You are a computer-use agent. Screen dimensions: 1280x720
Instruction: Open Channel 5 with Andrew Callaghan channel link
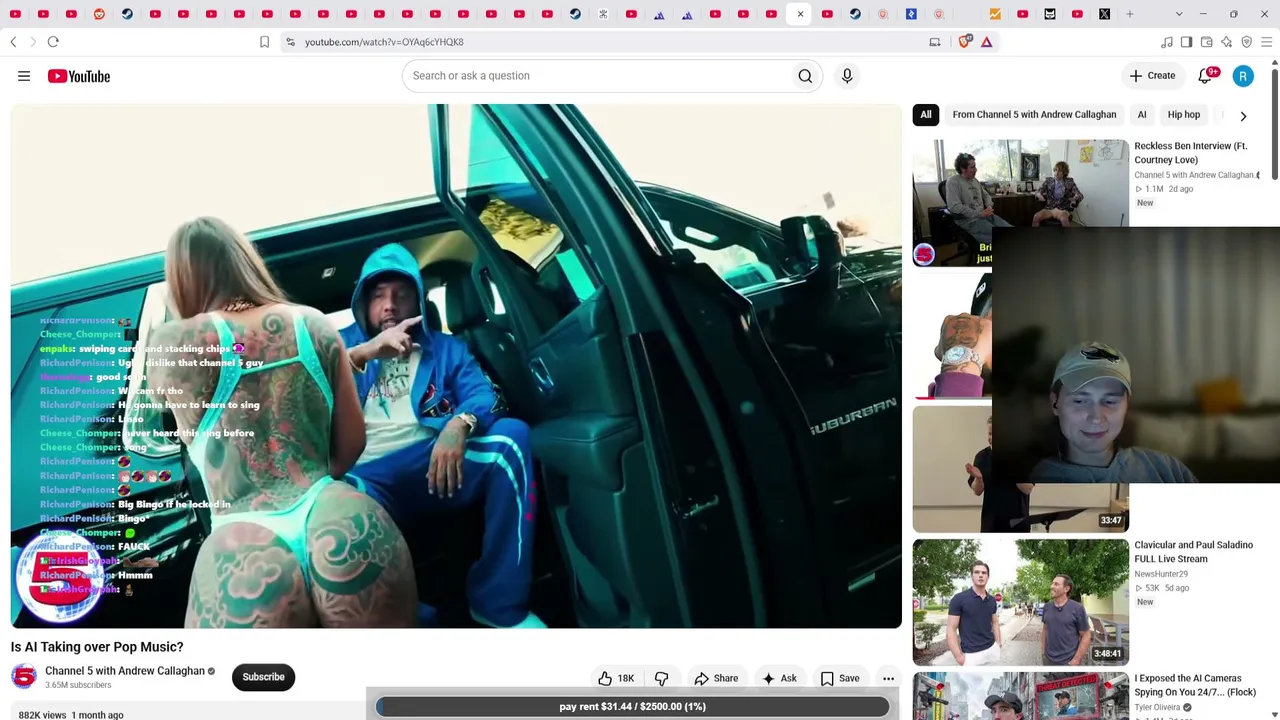coord(125,671)
